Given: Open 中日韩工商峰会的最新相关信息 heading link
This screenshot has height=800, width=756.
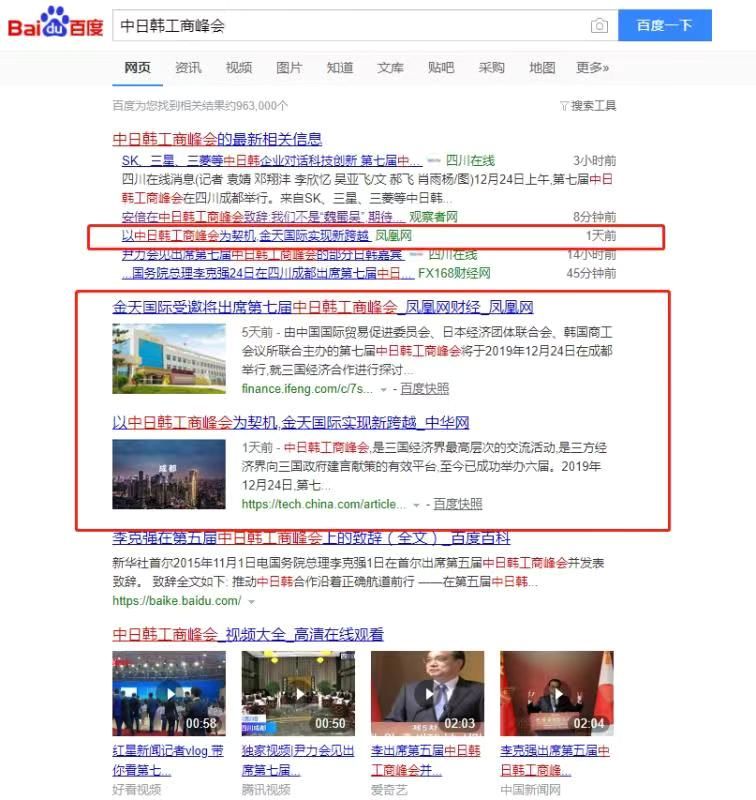Looking at the screenshot, I should click(217, 139).
